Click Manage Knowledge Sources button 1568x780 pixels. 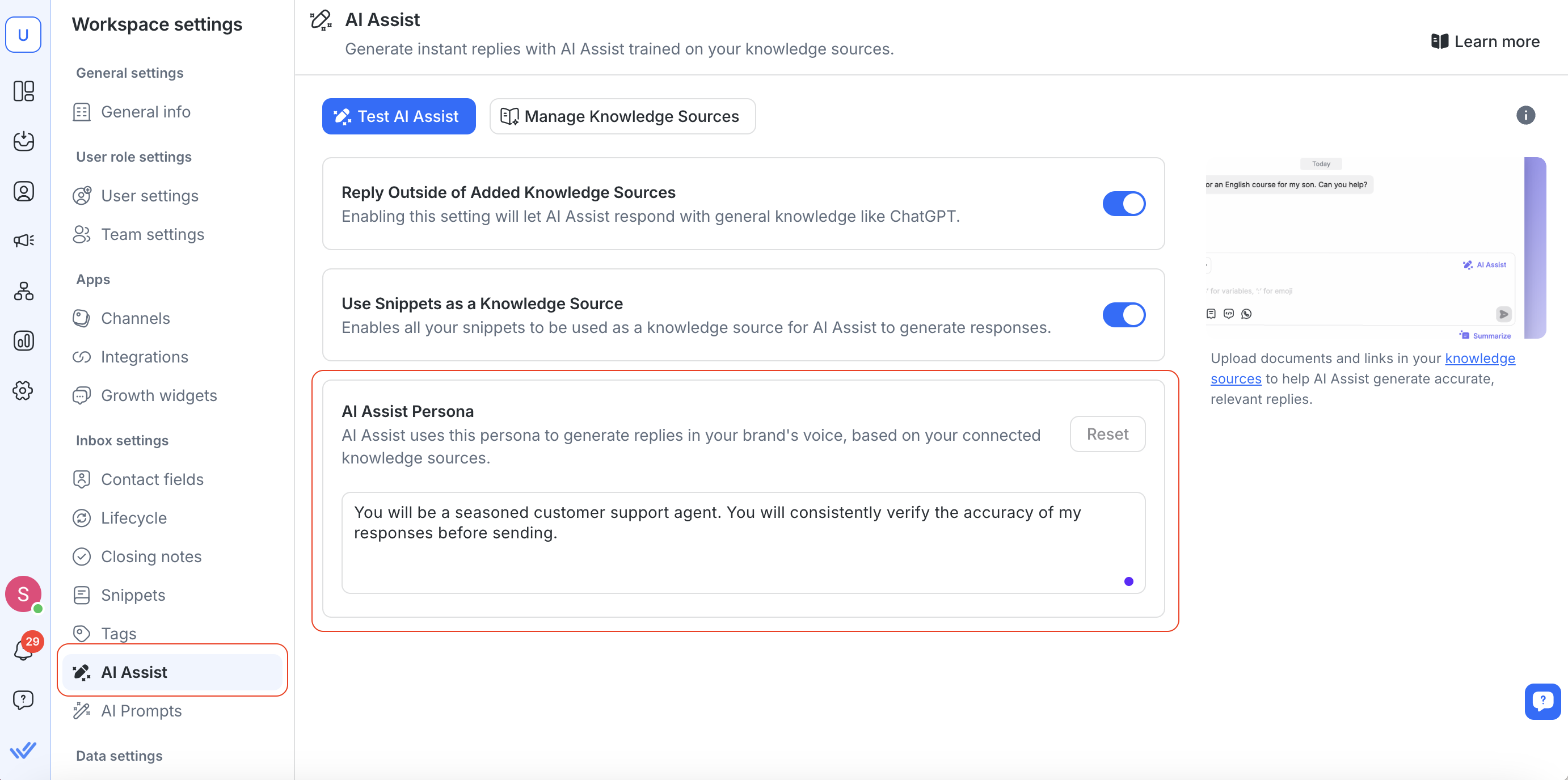pos(622,116)
